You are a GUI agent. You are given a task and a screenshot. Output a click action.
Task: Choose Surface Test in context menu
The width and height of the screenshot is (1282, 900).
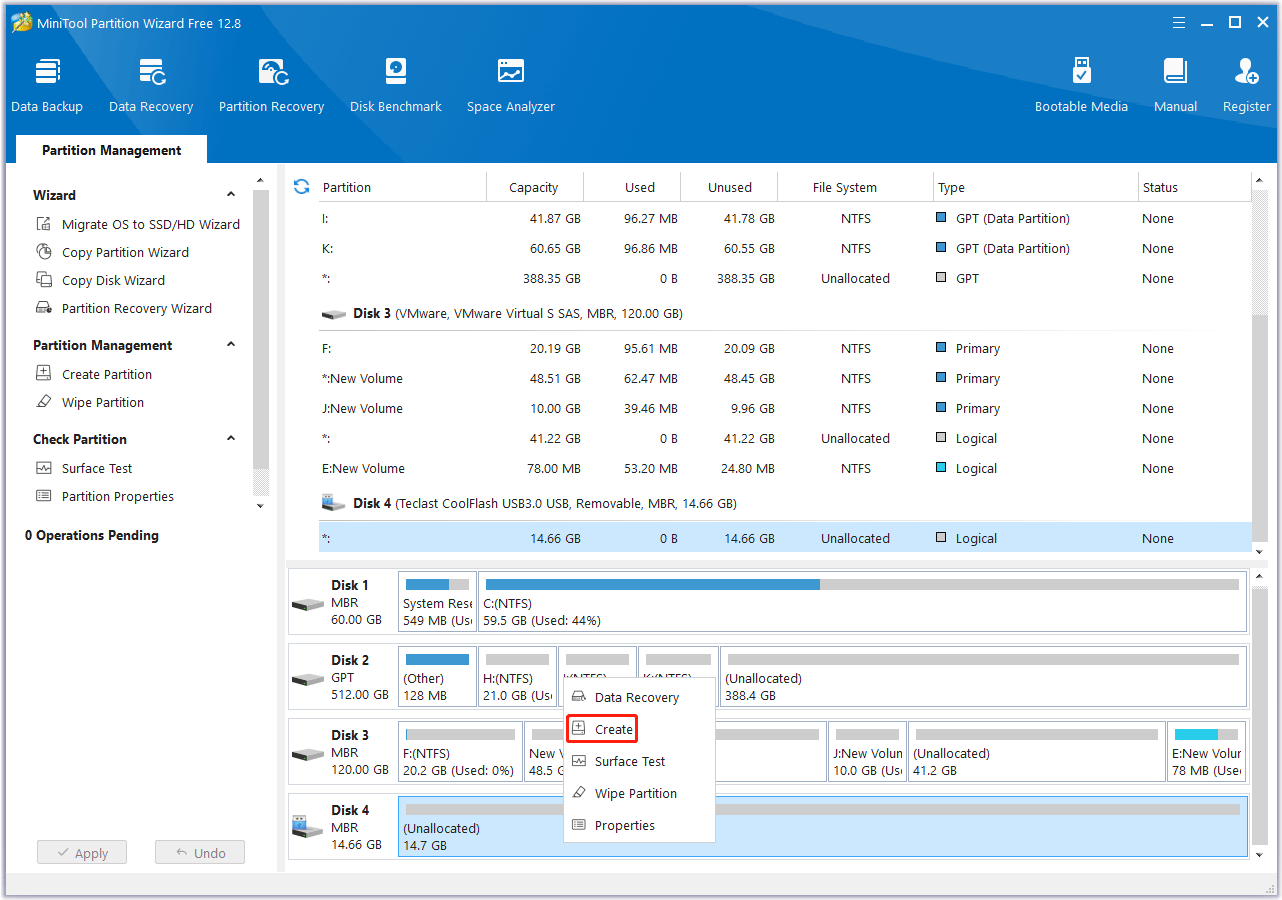(639, 761)
